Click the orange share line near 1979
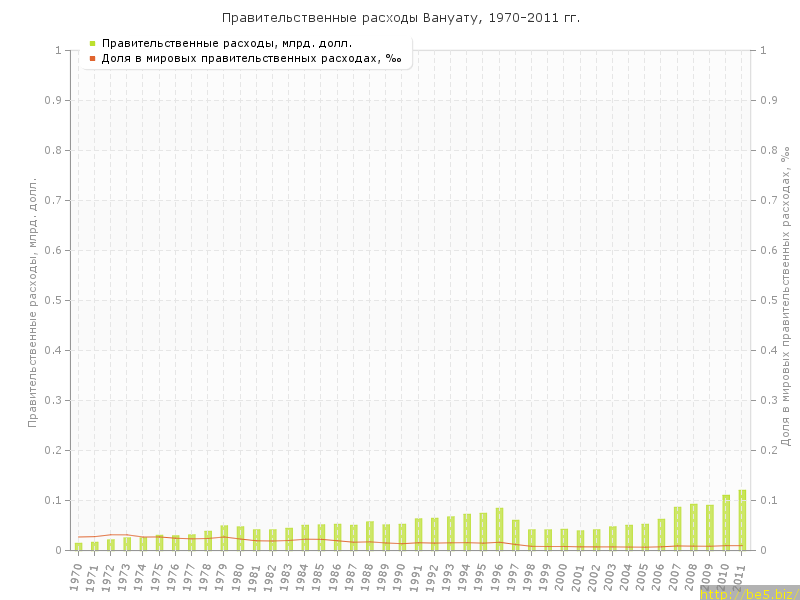The width and height of the screenshot is (800, 600). (x=224, y=537)
